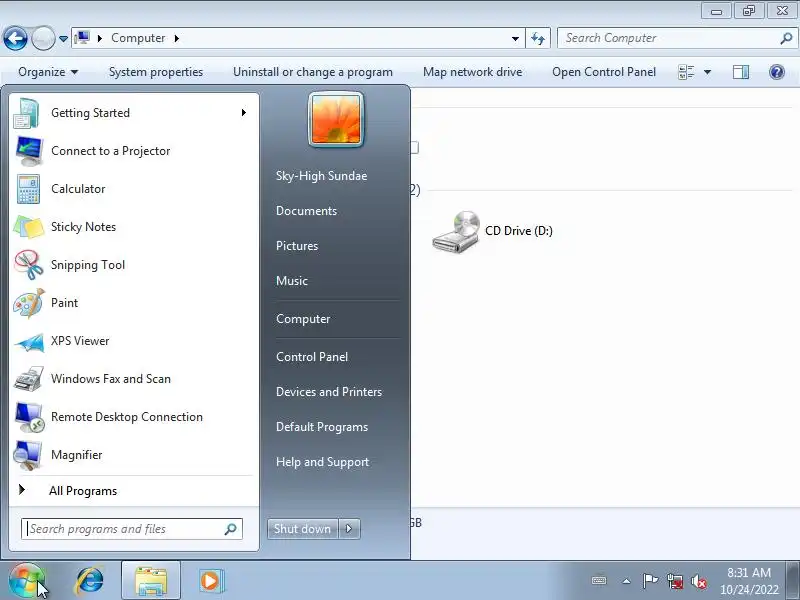Open the view options dropdown arrow
This screenshot has height=600, width=800.
coord(707,72)
